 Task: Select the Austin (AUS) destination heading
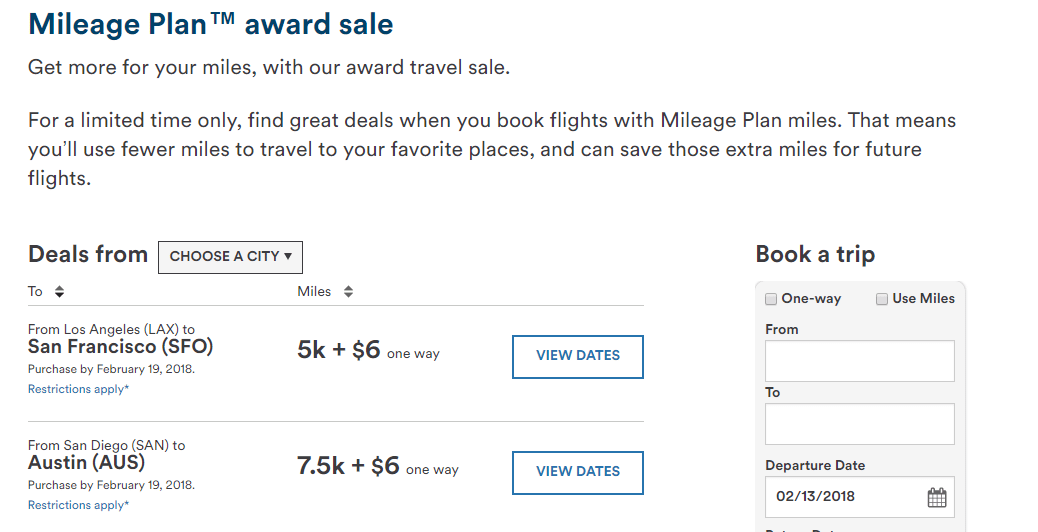tap(86, 463)
